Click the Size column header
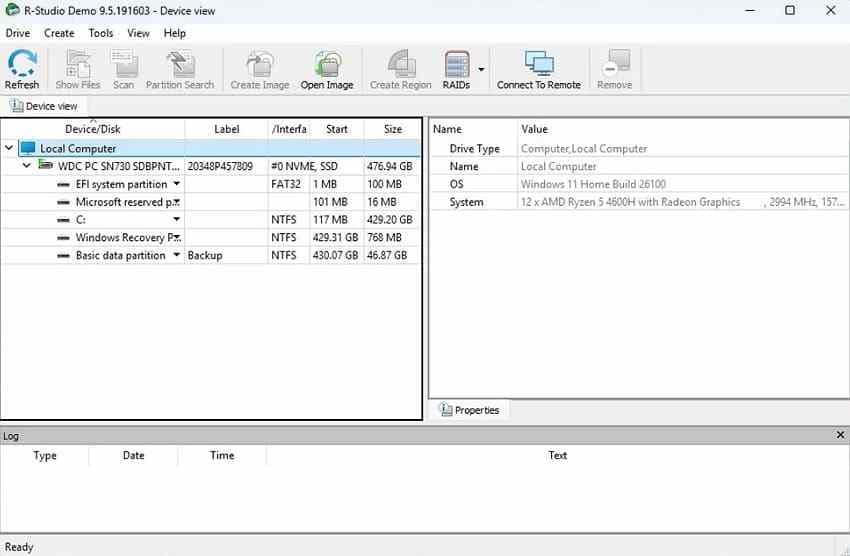The height and width of the screenshot is (556, 850). tap(392, 129)
